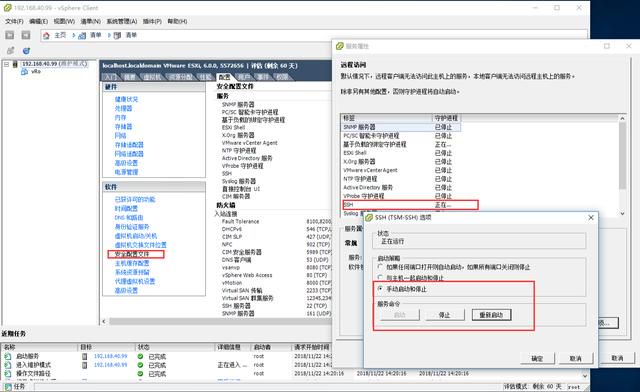Screen dimensions: 640x392
Task: Open the 视图(W) menu
Action: 64,21
